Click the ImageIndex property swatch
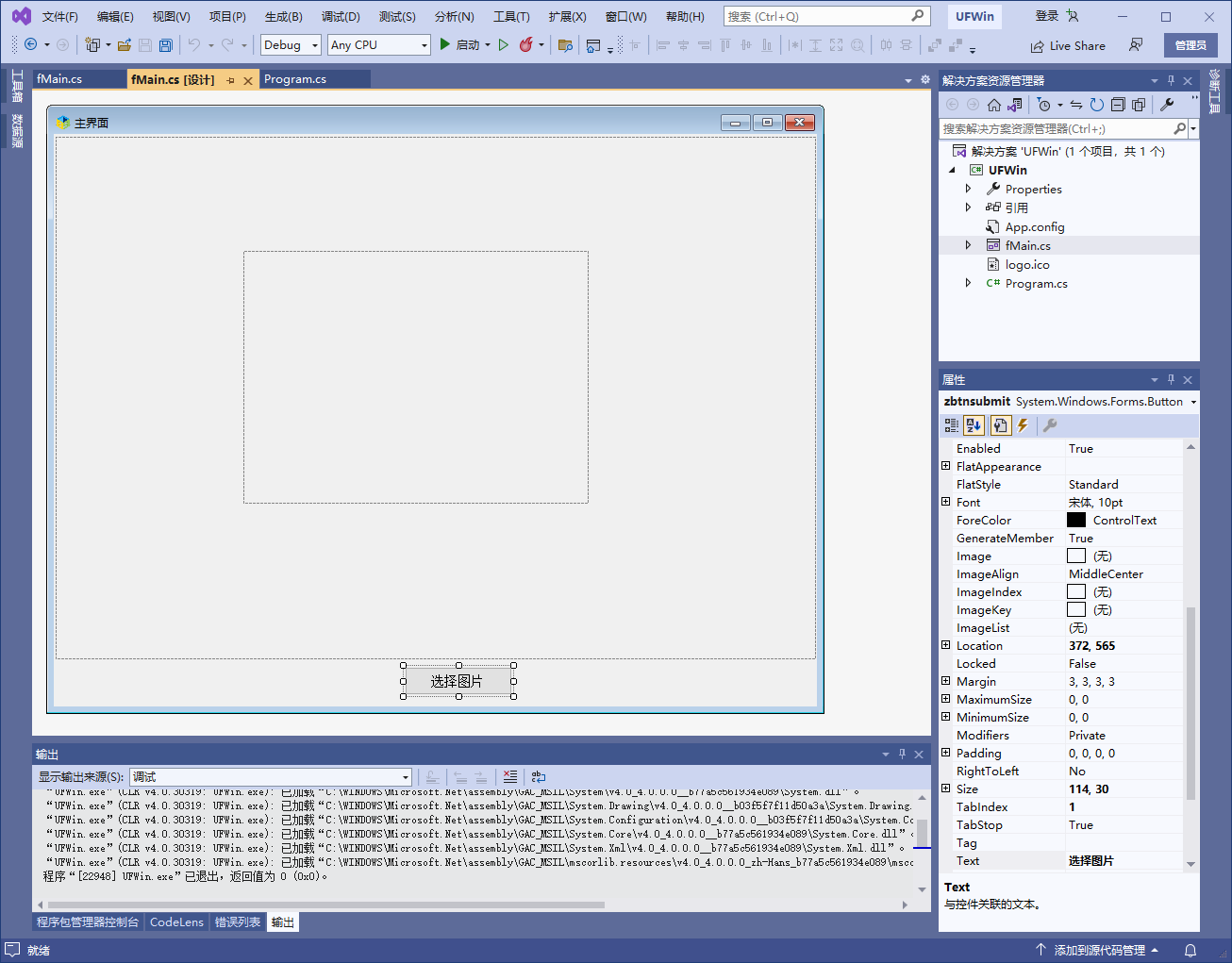 coord(1076,591)
